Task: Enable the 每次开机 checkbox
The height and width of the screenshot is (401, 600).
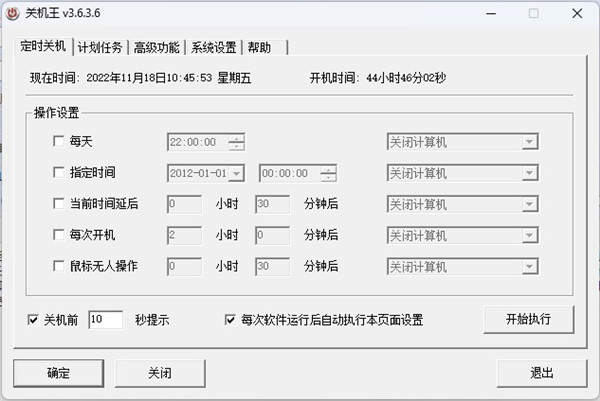Action: click(59, 235)
